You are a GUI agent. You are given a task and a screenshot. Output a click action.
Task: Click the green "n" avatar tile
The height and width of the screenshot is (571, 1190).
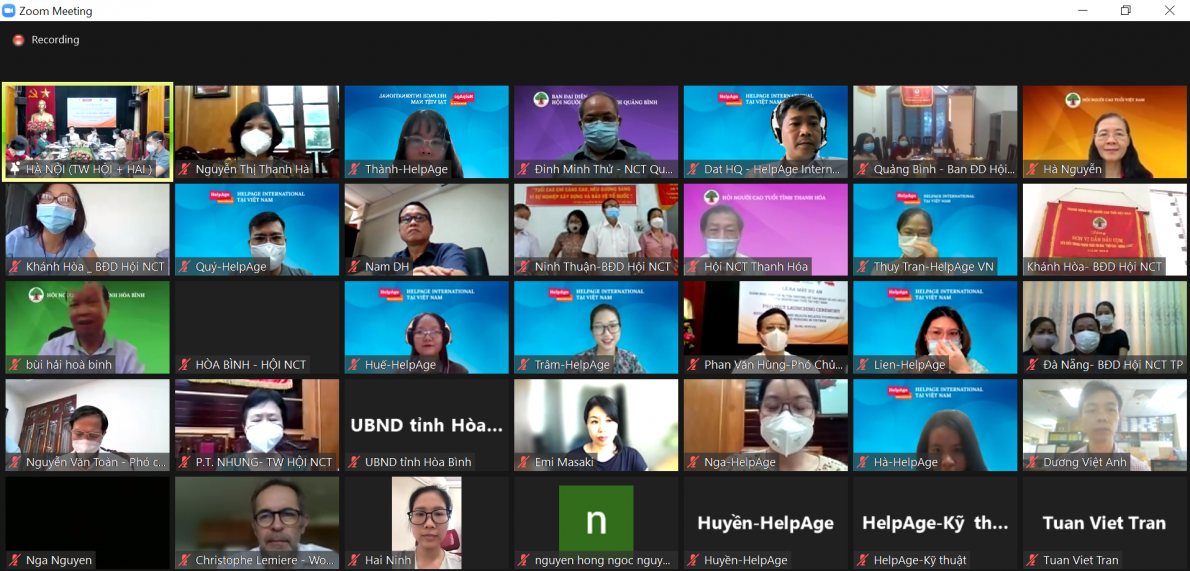(596, 517)
